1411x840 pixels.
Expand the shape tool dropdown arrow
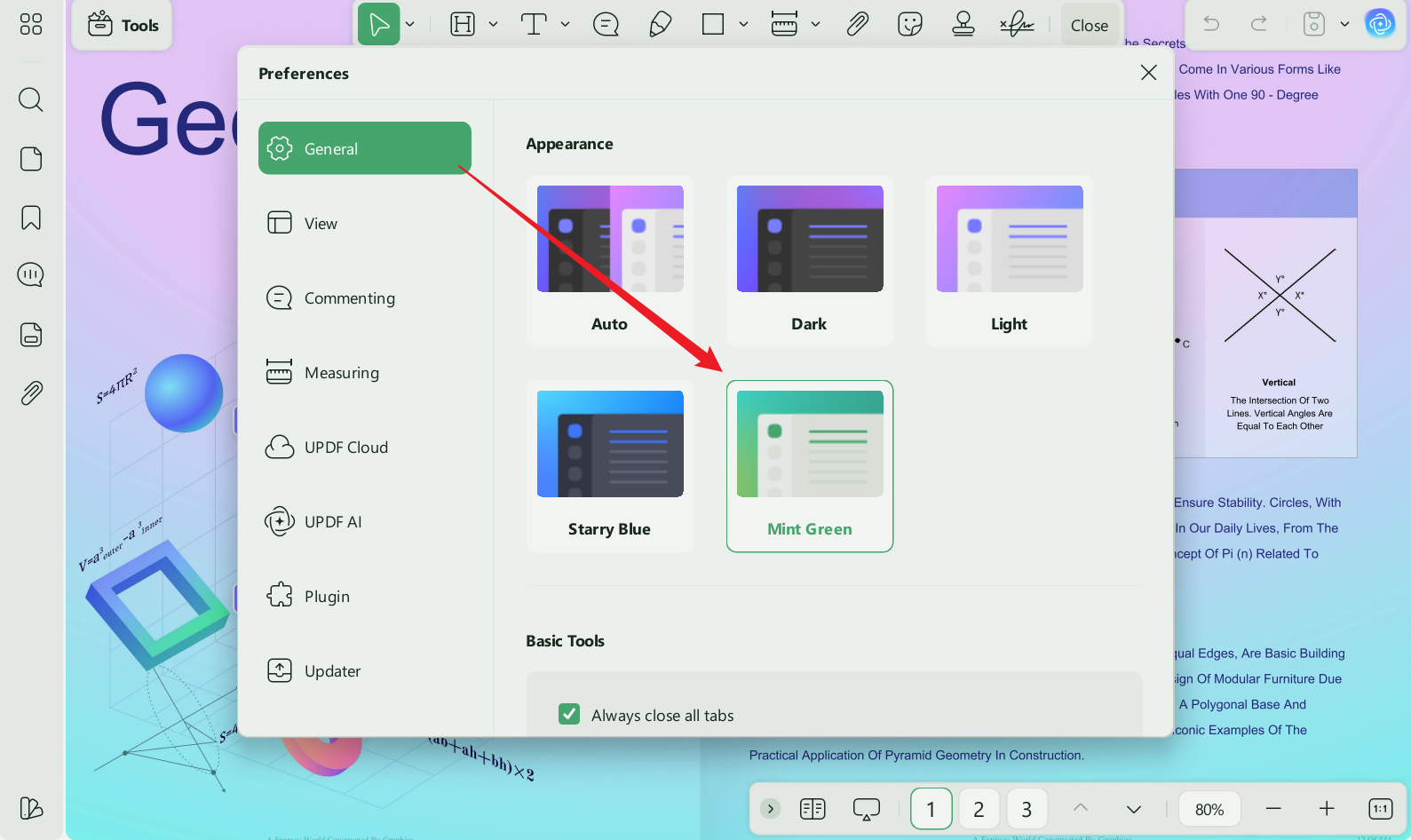pyautogui.click(x=743, y=25)
